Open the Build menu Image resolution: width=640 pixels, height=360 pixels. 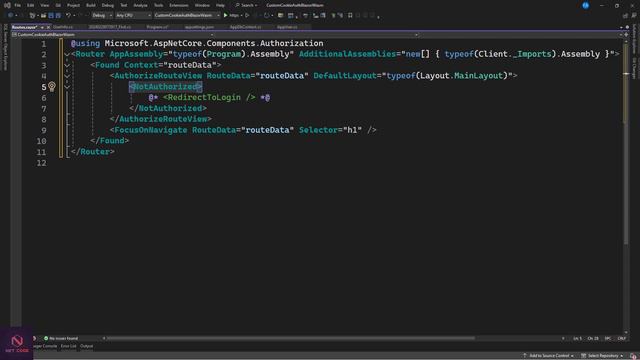pos(91,5)
